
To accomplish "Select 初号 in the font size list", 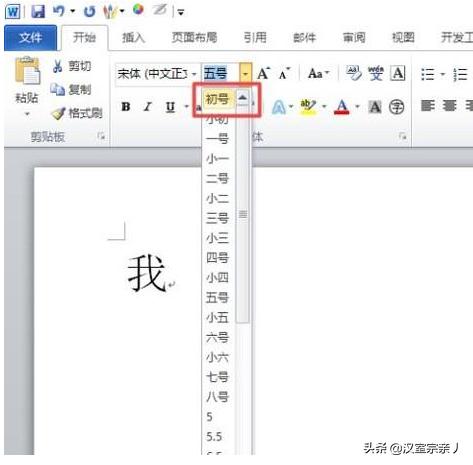I will coord(217,99).
